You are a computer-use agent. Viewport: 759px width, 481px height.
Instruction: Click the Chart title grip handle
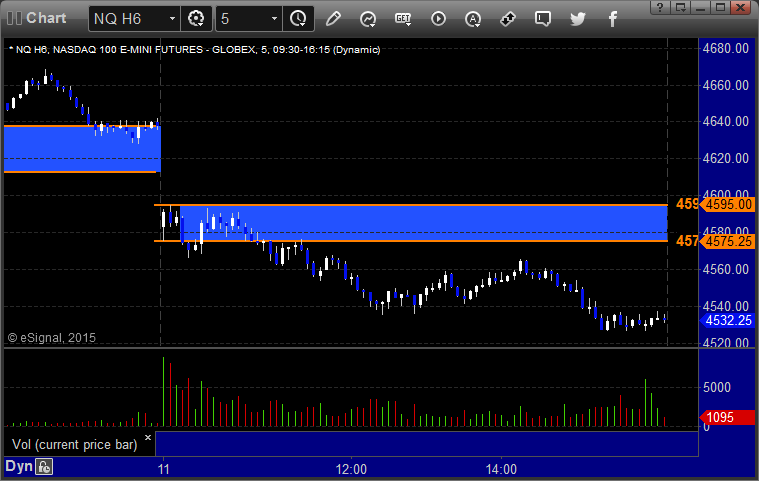coord(15,18)
